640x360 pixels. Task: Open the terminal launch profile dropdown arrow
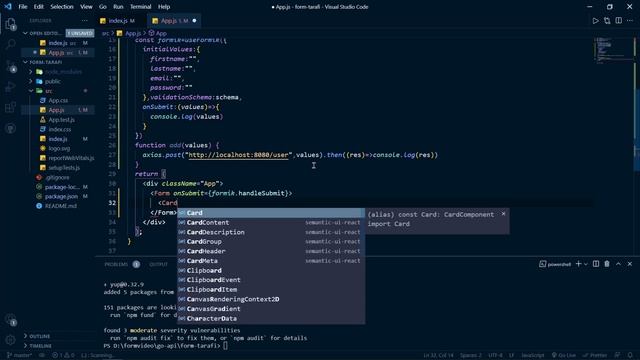point(586,264)
